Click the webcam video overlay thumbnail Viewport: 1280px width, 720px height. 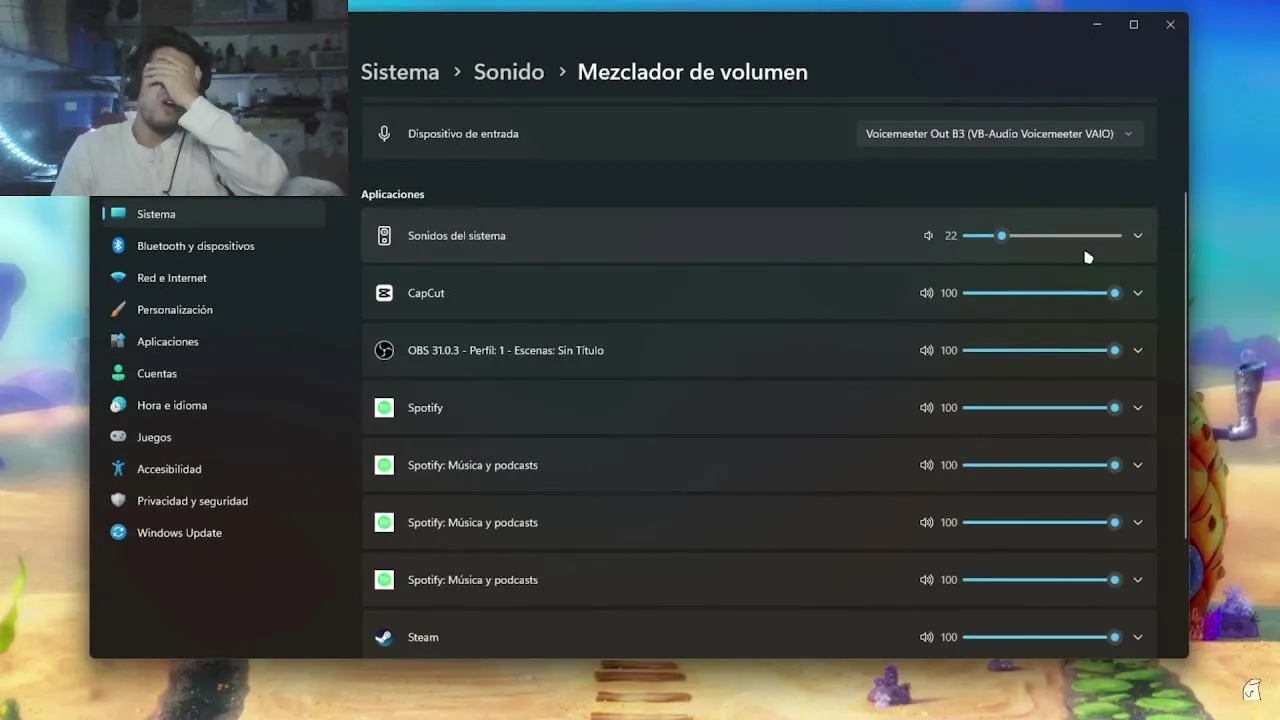pyautogui.click(x=174, y=98)
